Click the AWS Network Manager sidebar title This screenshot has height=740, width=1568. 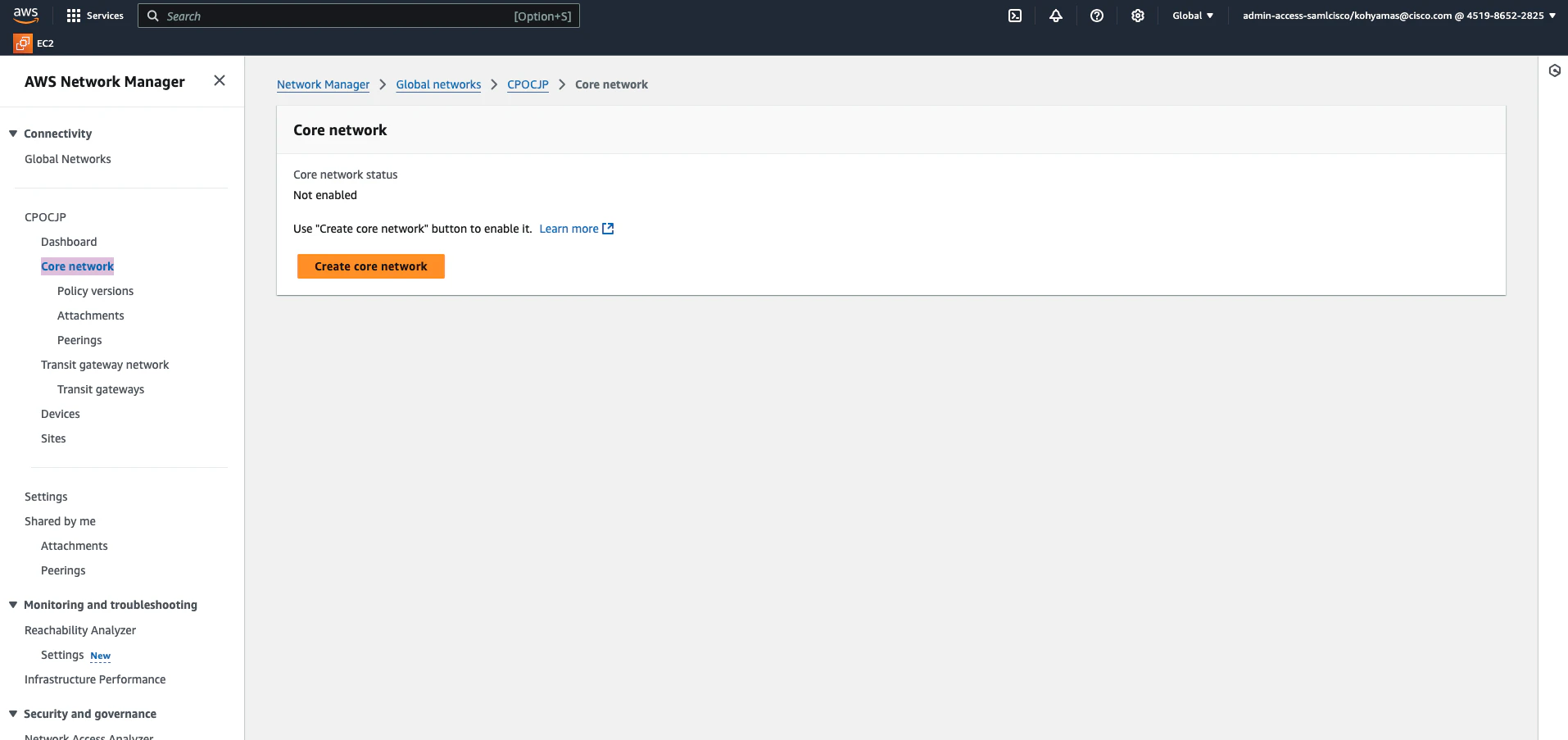[105, 82]
